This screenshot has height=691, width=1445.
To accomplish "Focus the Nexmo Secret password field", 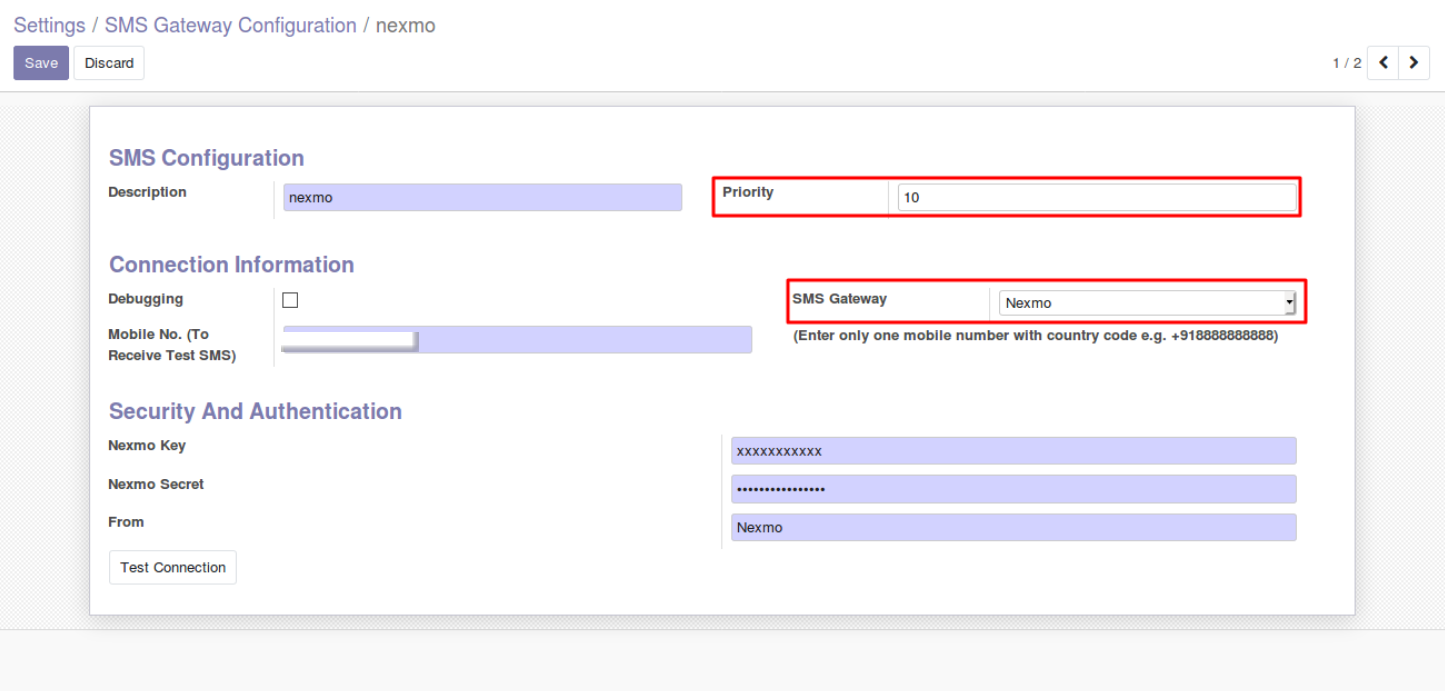I will [x=1013, y=489].
